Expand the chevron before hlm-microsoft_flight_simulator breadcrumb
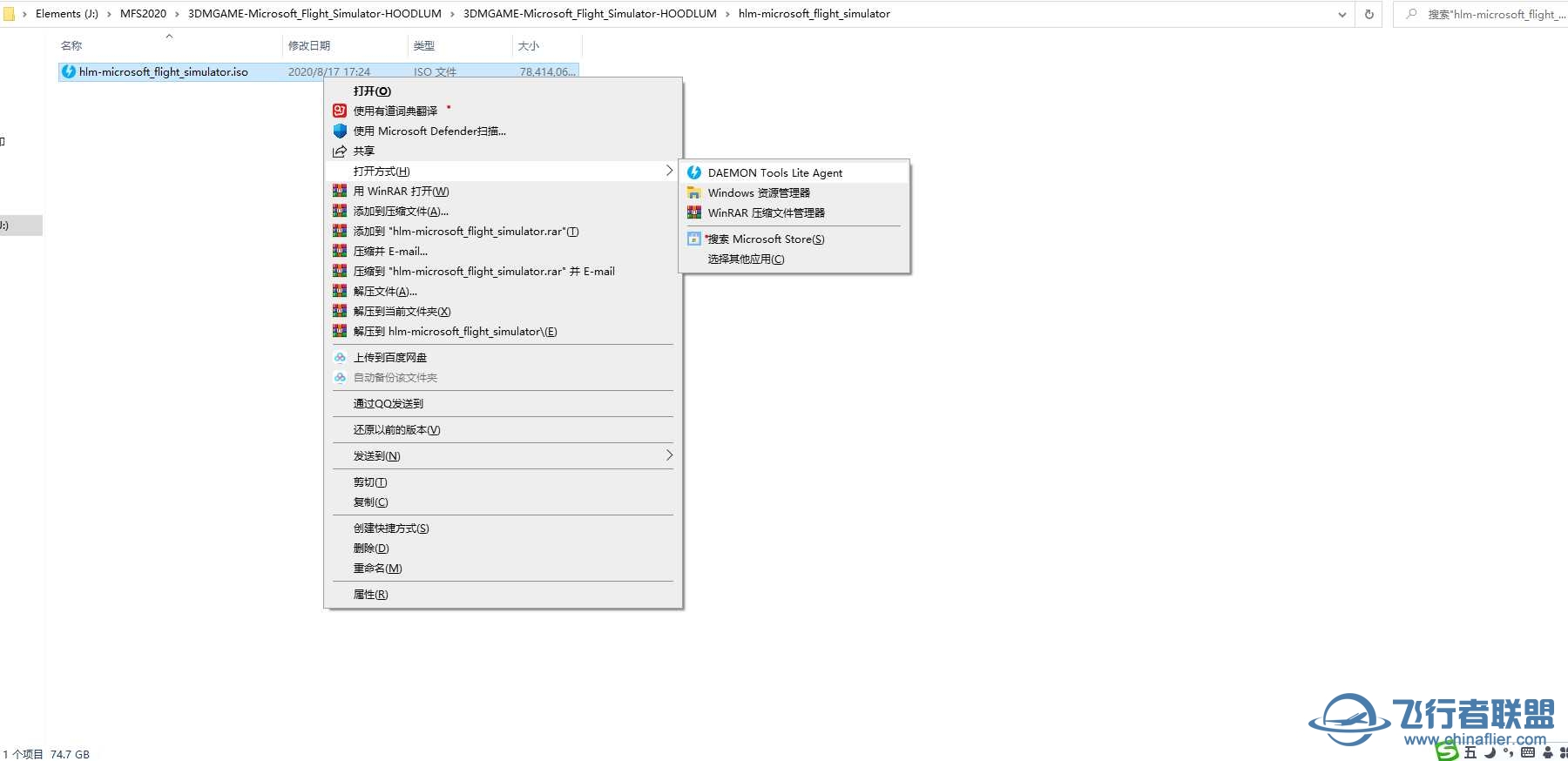Image resolution: width=1568 pixels, height=761 pixels. pyautogui.click(x=727, y=14)
